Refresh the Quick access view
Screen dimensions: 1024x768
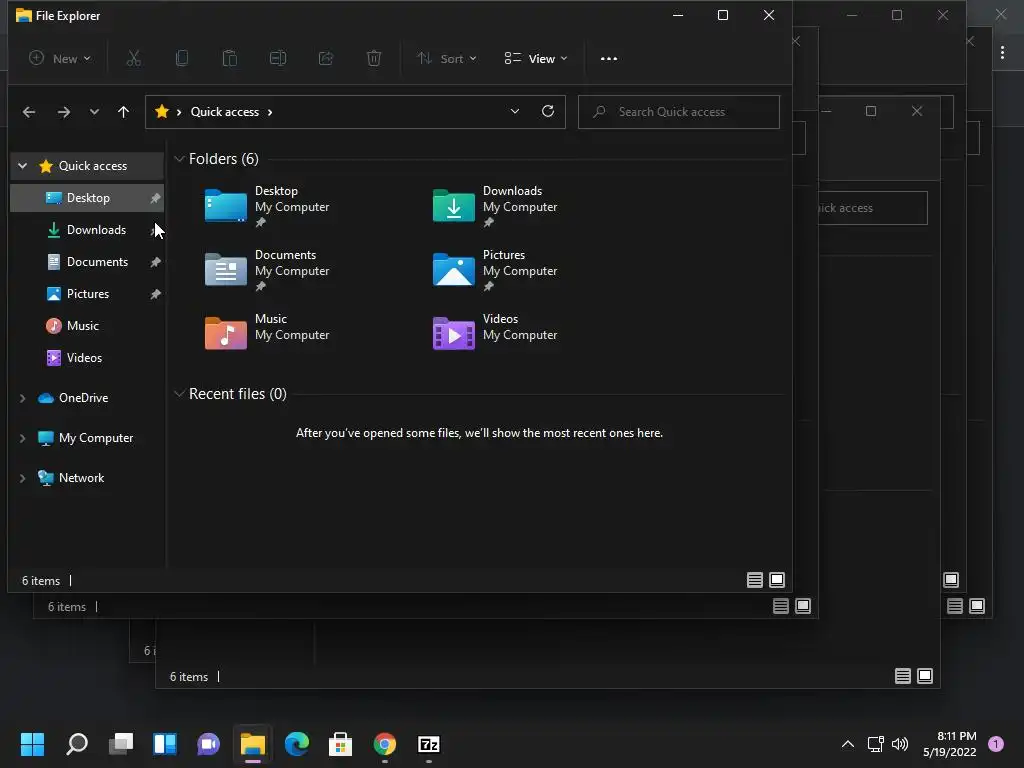tap(548, 111)
